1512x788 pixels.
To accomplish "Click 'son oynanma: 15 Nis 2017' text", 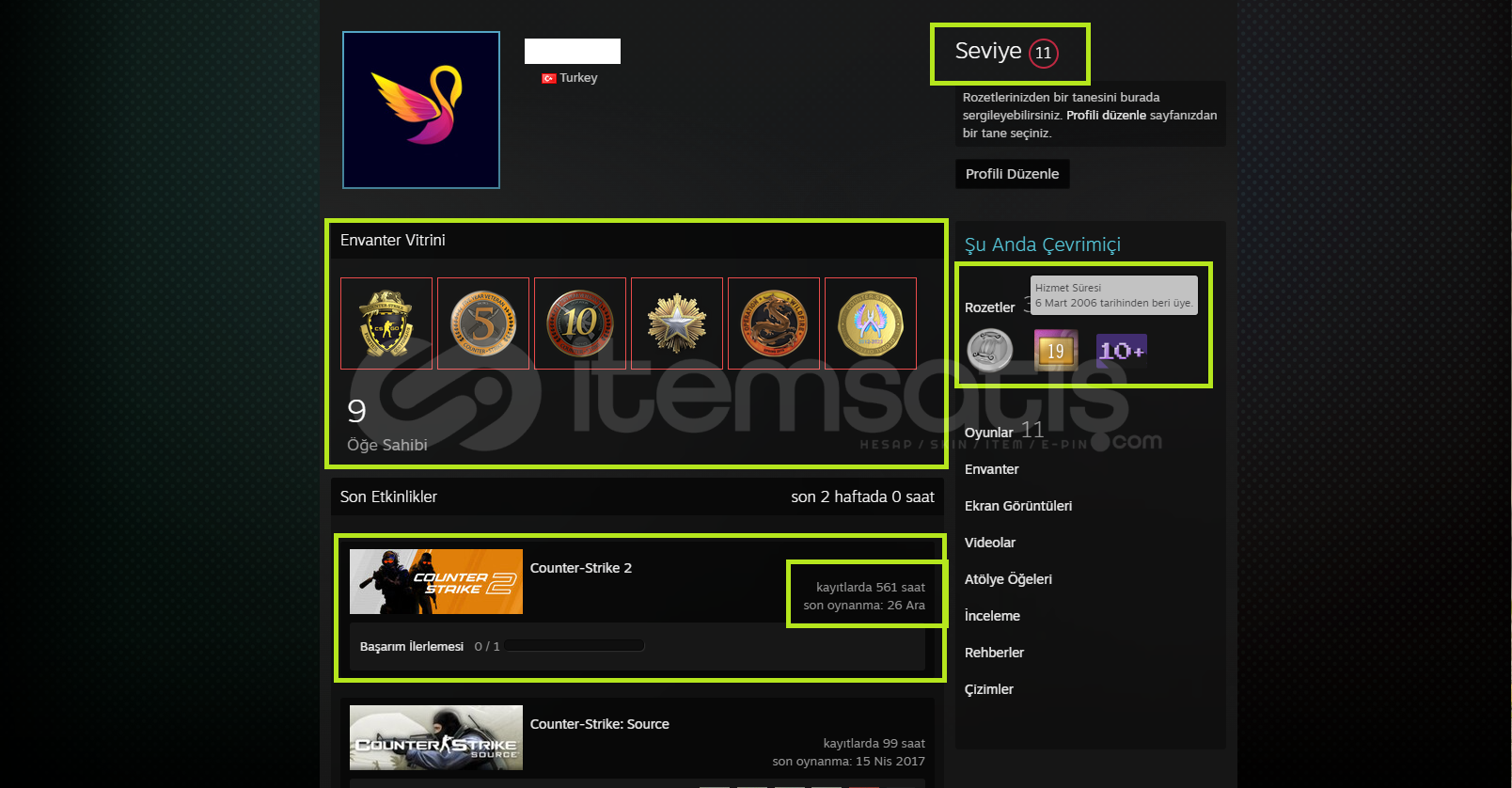I will pyautogui.click(x=849, y=762).
